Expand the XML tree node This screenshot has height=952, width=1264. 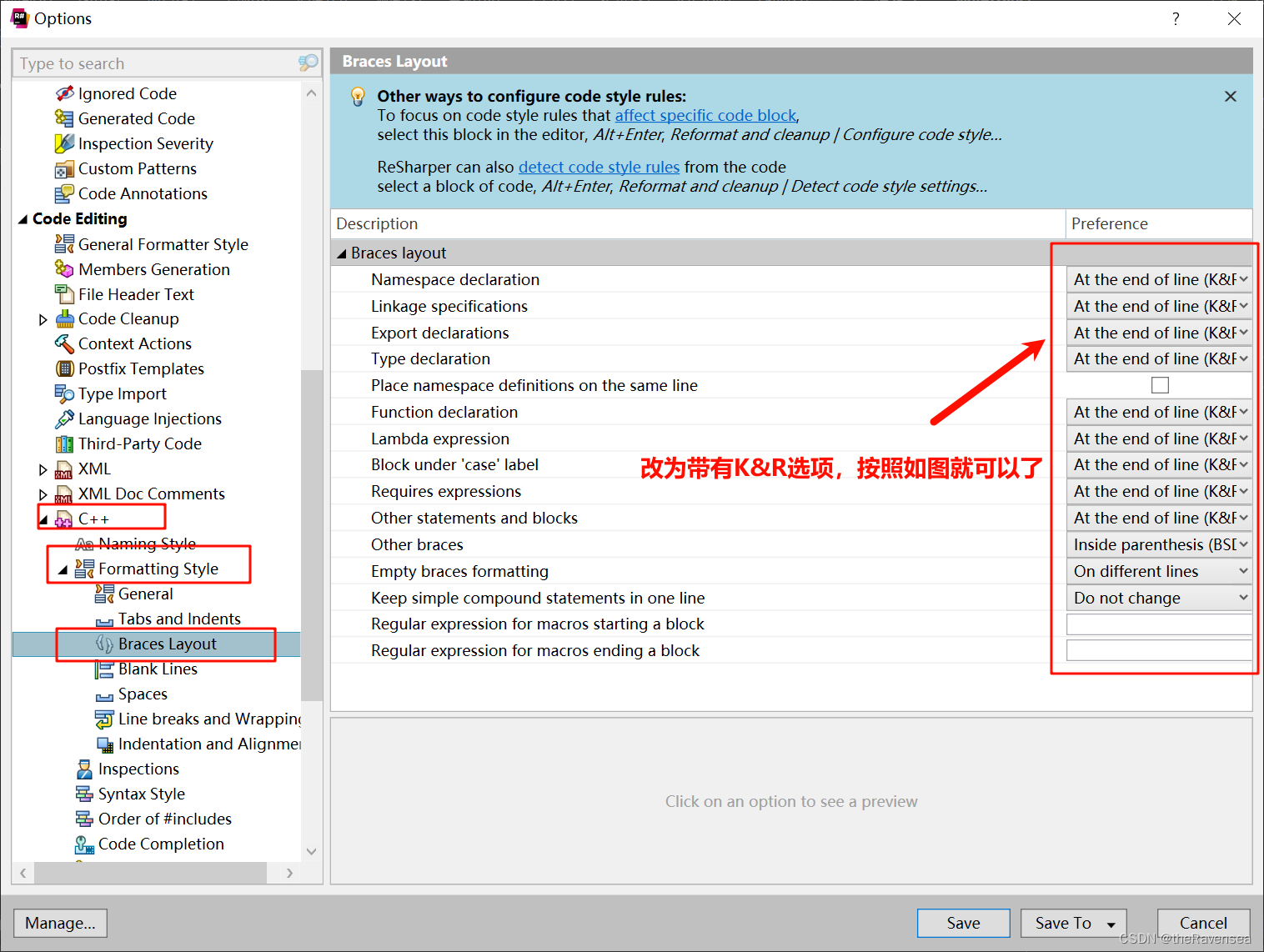(43, 469)
